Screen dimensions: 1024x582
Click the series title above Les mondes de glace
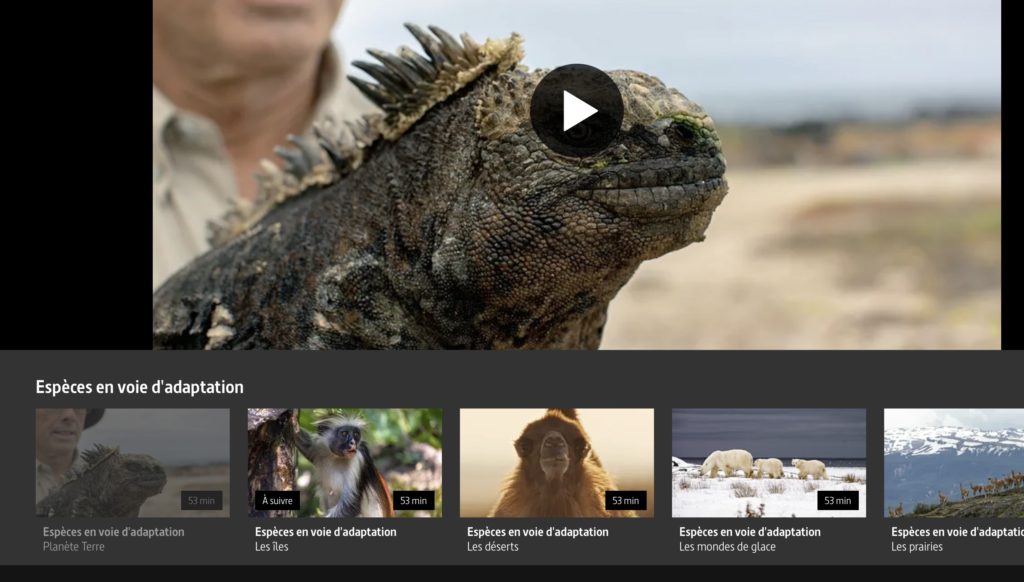750,532
